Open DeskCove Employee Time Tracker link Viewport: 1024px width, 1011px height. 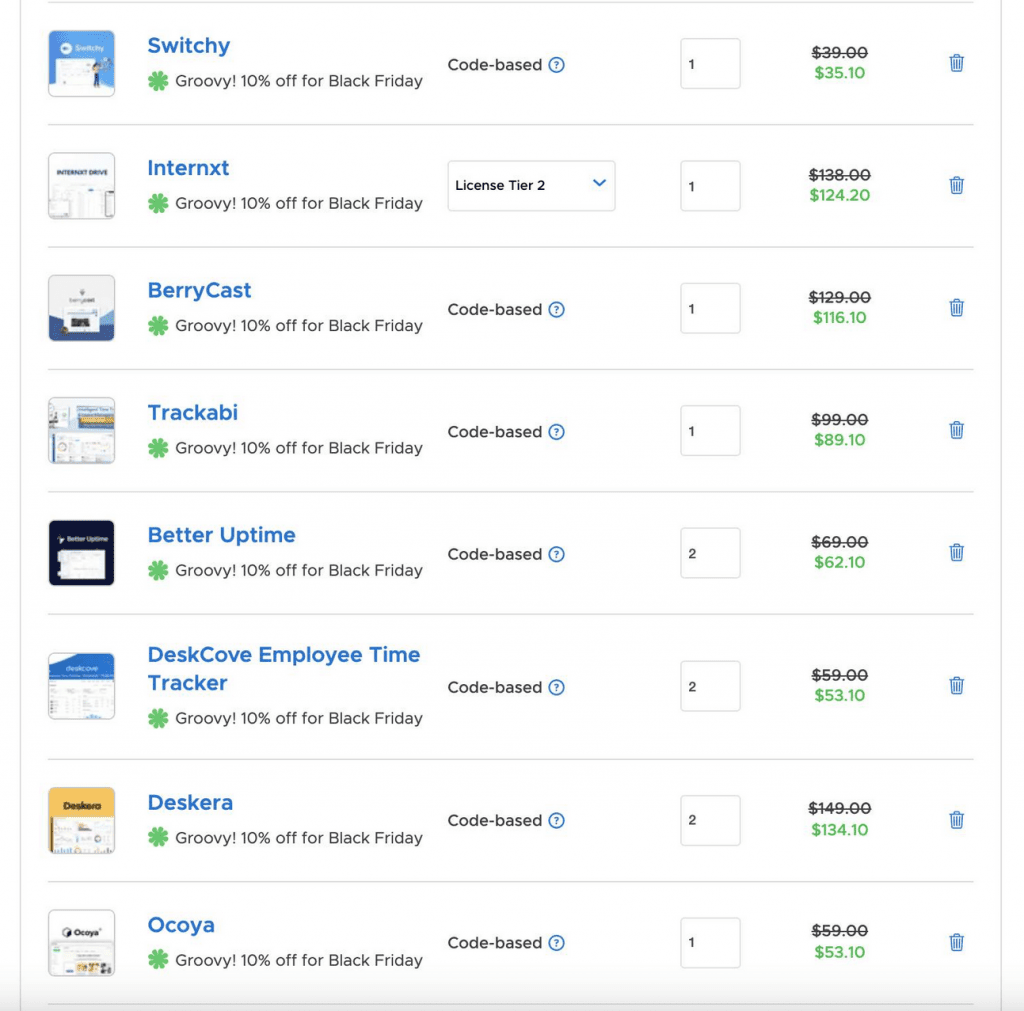283,669
